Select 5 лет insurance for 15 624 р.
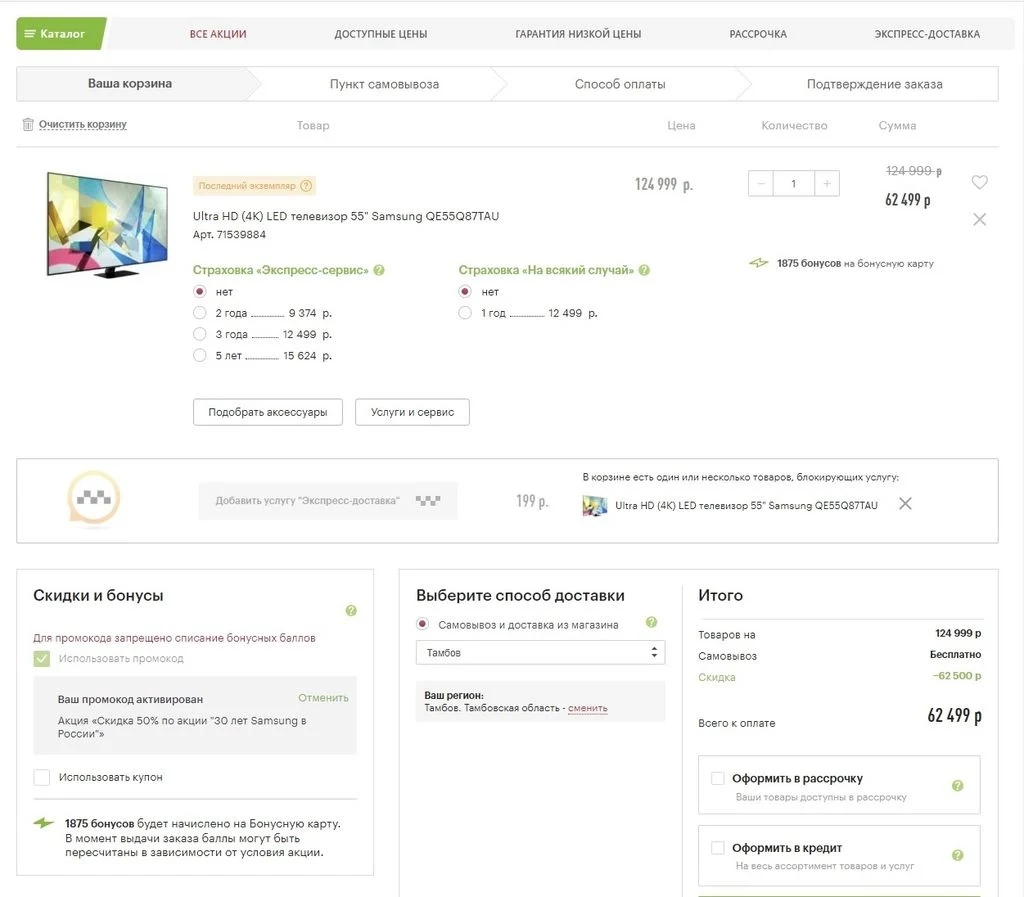Viewport: 1024px width, 897px height. [x=200, y=355]
